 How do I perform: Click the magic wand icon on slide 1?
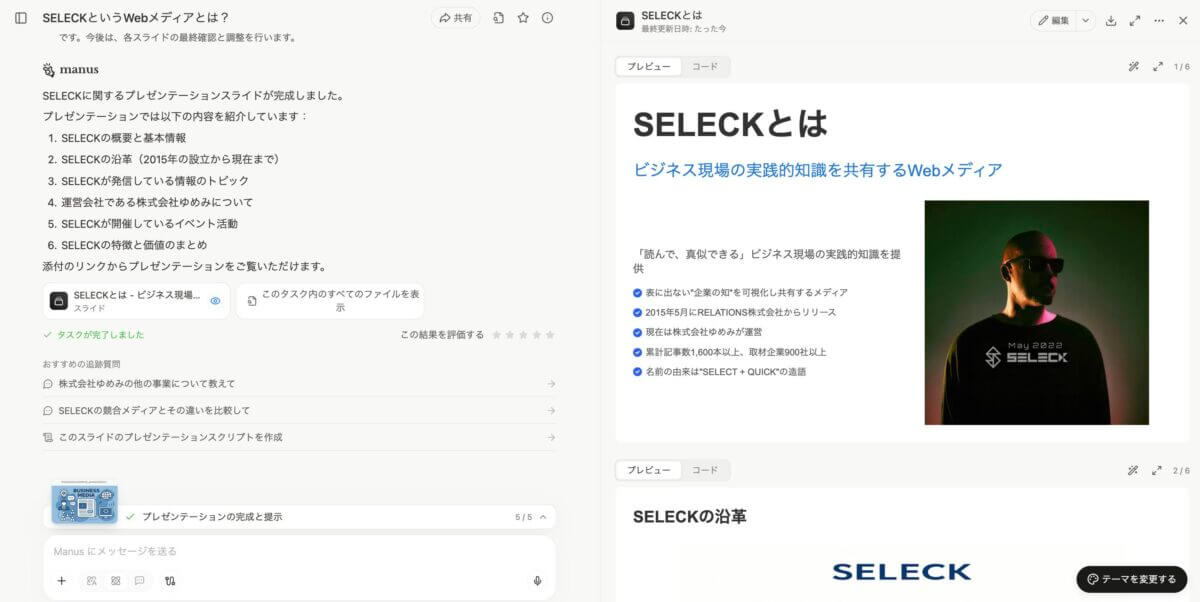point(1133,67)
